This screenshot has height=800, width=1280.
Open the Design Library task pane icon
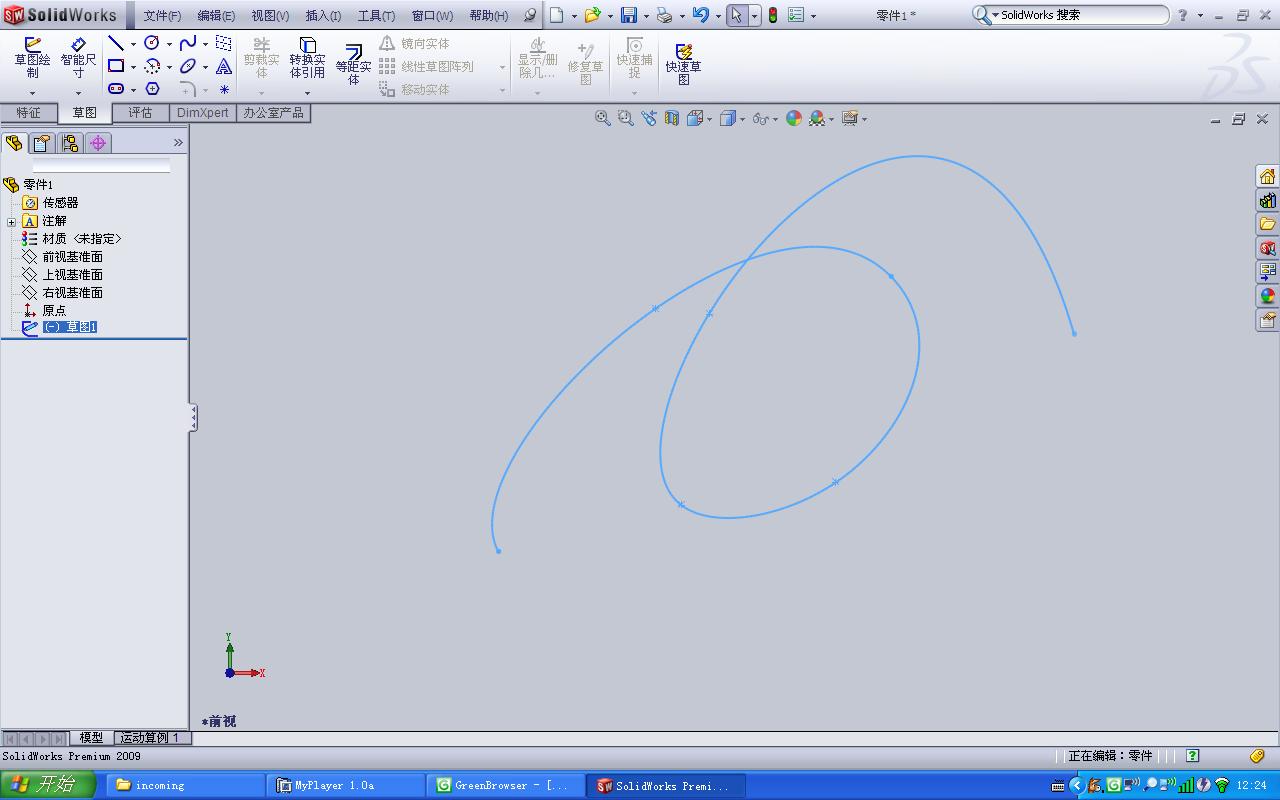(x=1267, y=200)
